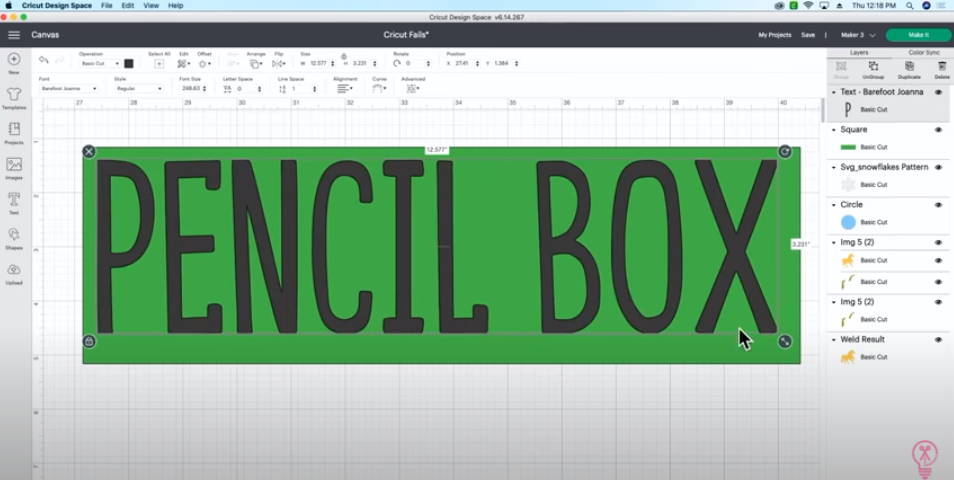Click the Offset tool icon
The image size is (954, 480).
203,63
